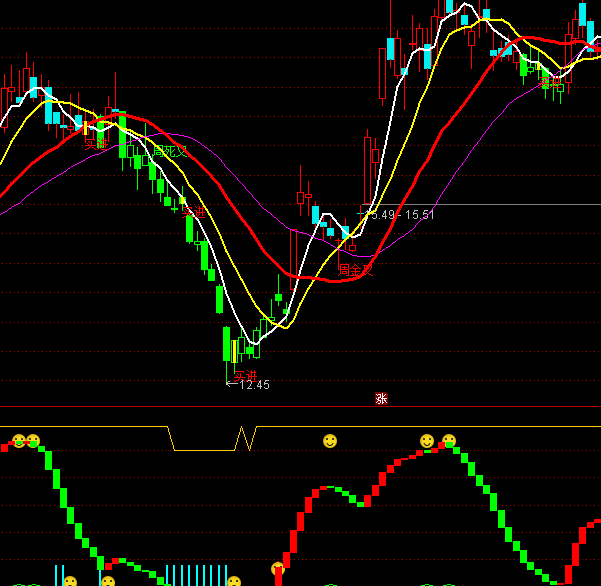
Task: Click the red divider between chart and indicator pane
Action: click(x=300, y=406)
